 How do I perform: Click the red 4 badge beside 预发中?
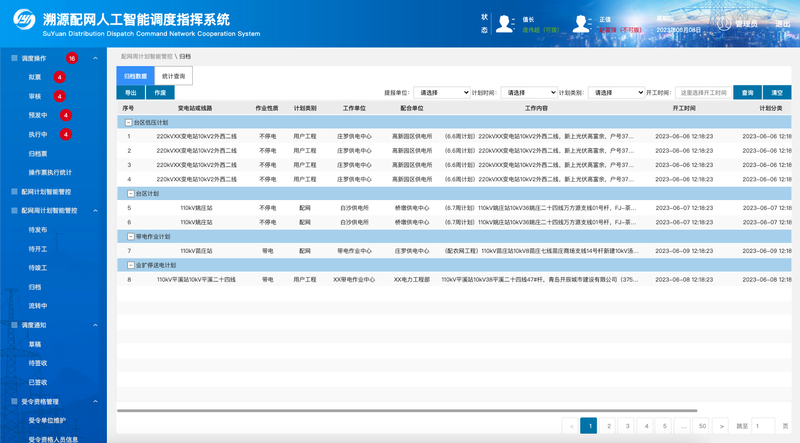point(65,115)
